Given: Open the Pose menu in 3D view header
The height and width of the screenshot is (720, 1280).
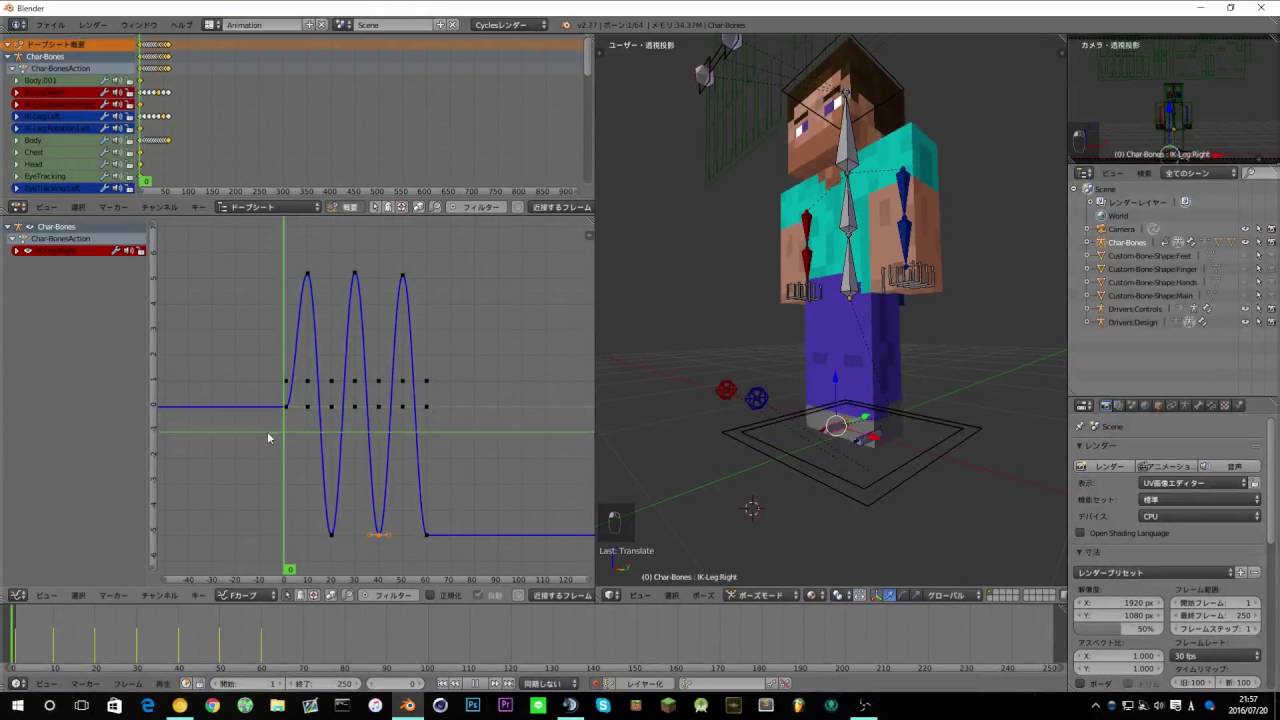Looking at the screenshot, I should coord(703,595).
